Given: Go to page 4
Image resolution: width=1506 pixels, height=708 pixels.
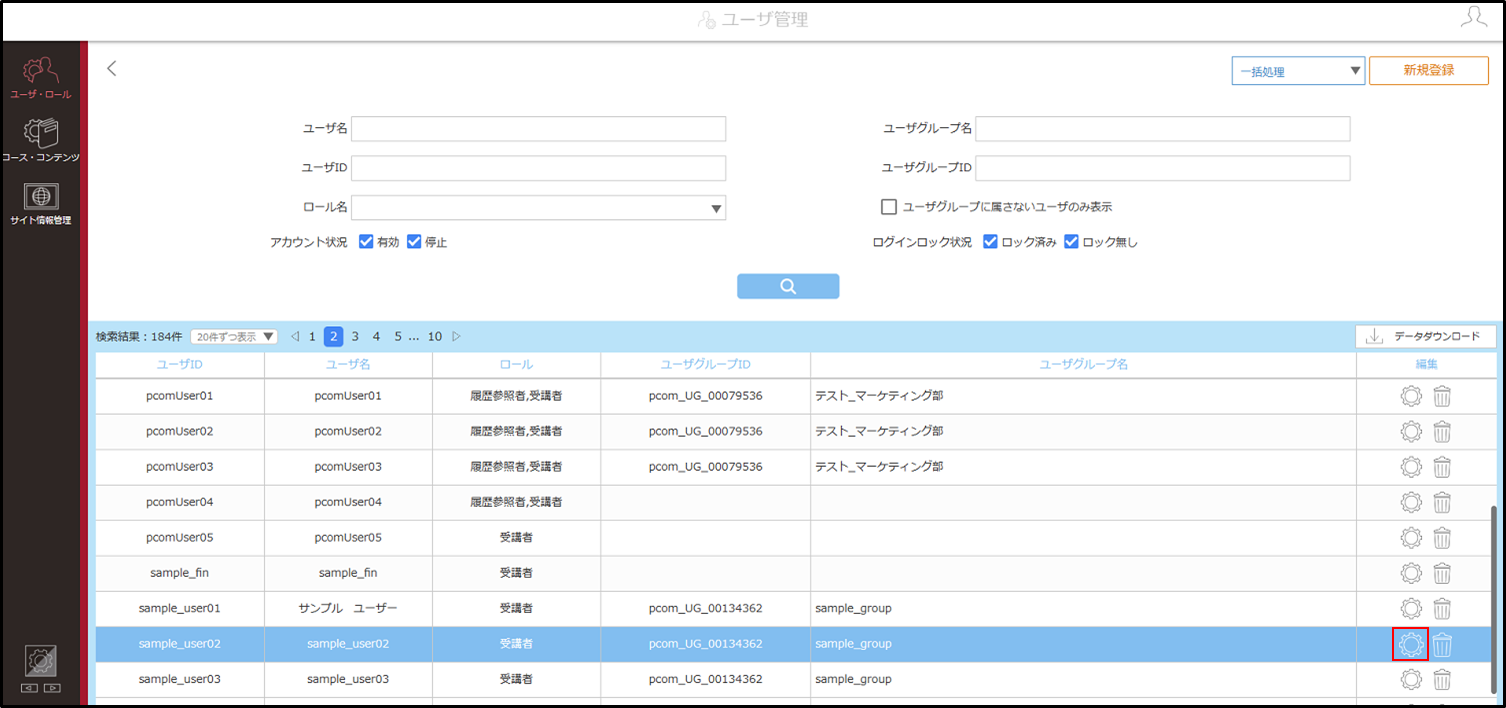Looking at the screenshot, I should (x=376, y=337).
